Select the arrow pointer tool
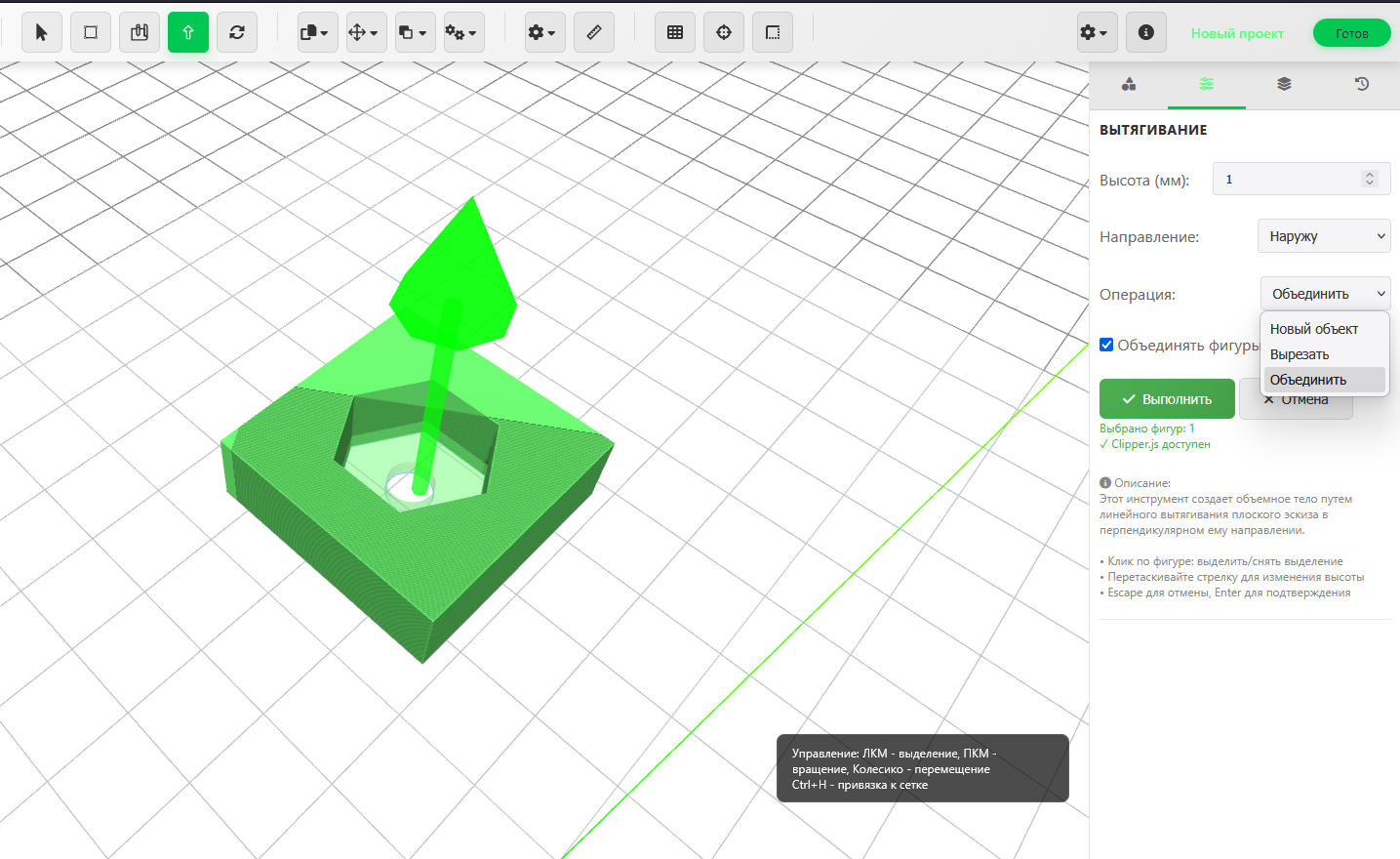The image size is (1400, 859). (41, 32)
